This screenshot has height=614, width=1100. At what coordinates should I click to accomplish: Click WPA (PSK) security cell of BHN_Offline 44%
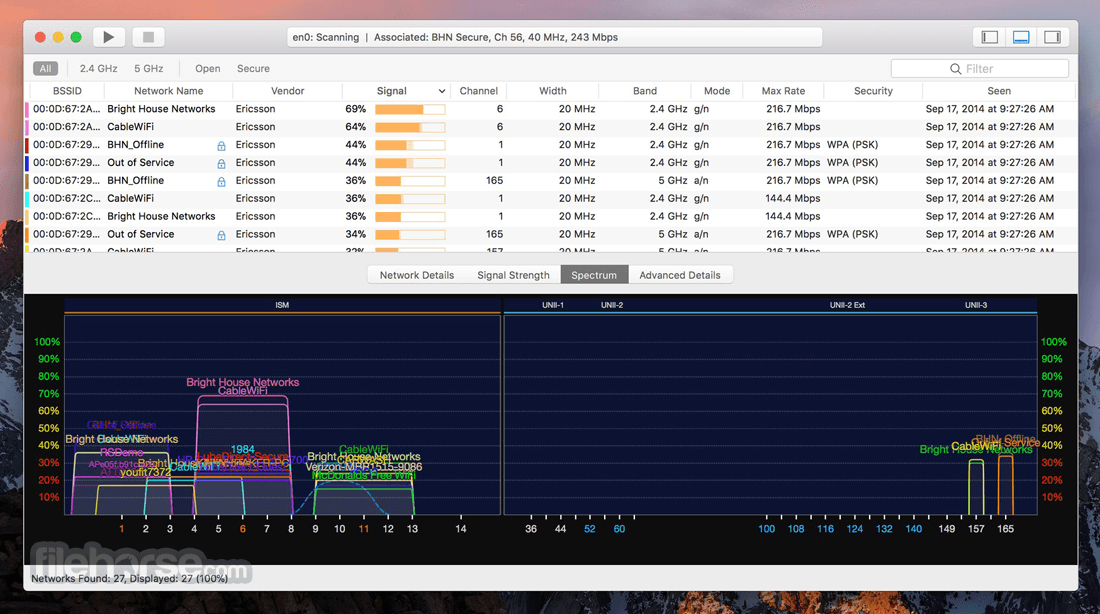point(852,145)
